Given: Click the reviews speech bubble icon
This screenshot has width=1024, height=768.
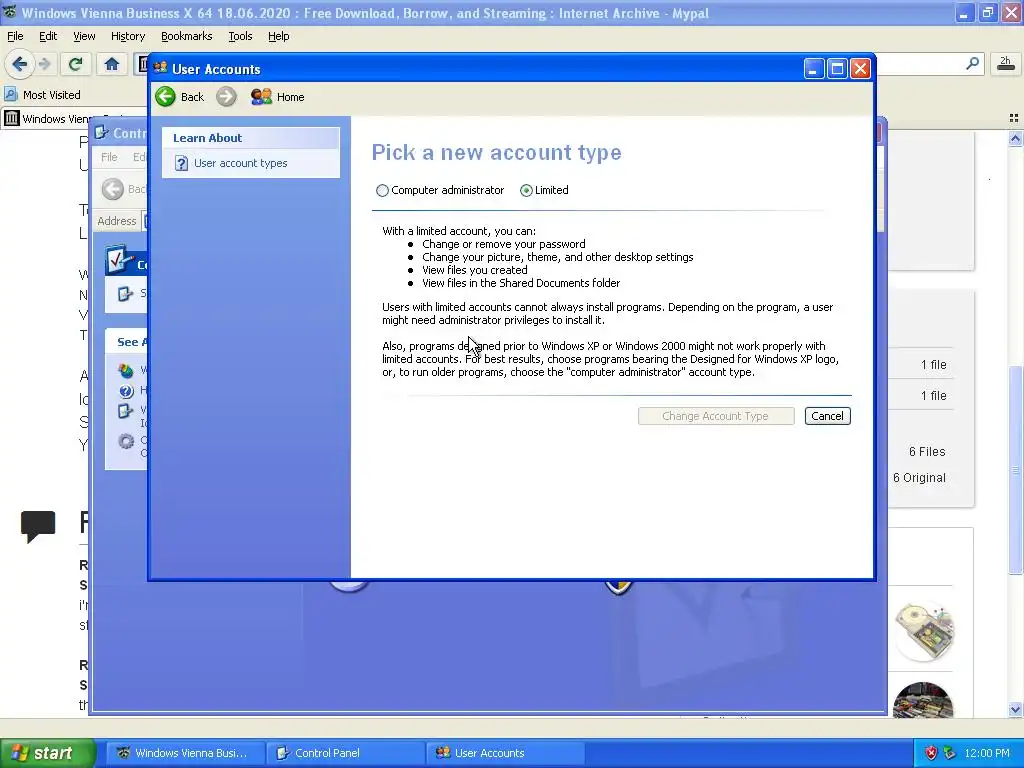Looking at the screenshot, I should click(x=38, y=526).
